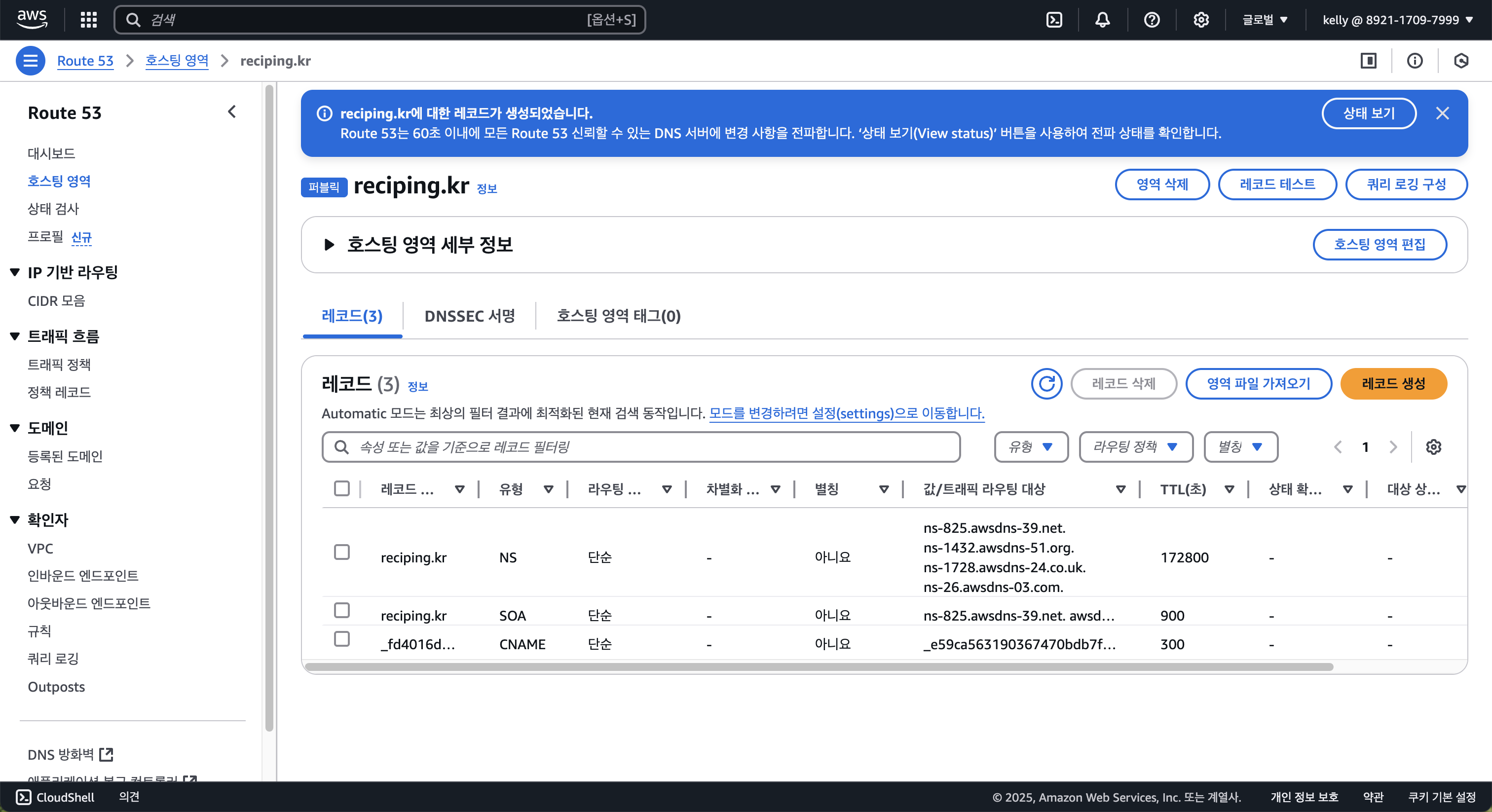
Task: Switch to the DNSSEC signing tab
Action: (x=469, y=316)
